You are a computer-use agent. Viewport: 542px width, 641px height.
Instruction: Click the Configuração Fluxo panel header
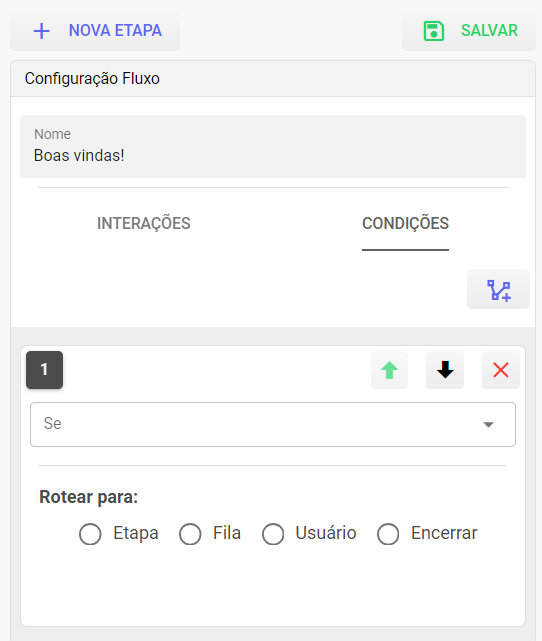(273, 79)
